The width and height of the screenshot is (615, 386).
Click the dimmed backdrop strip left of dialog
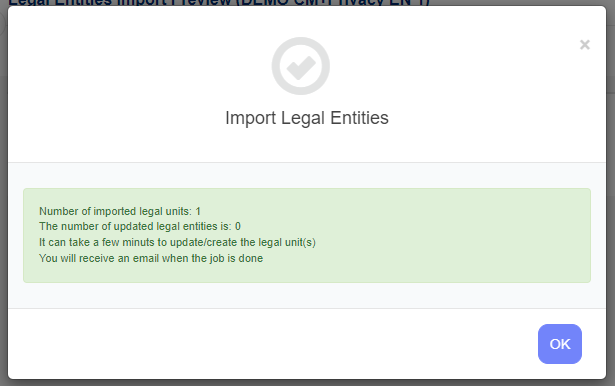pyautogui.click(x=4, y=196)
